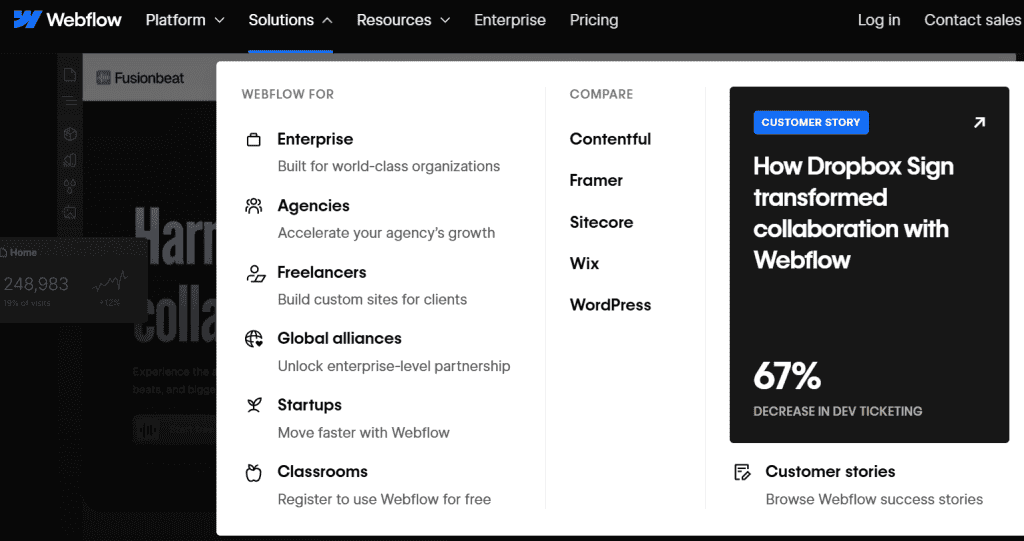Screen dimensions: 1024x541
Task: Collapse the Solutions dropdown menu
Action: pos(290,20)
